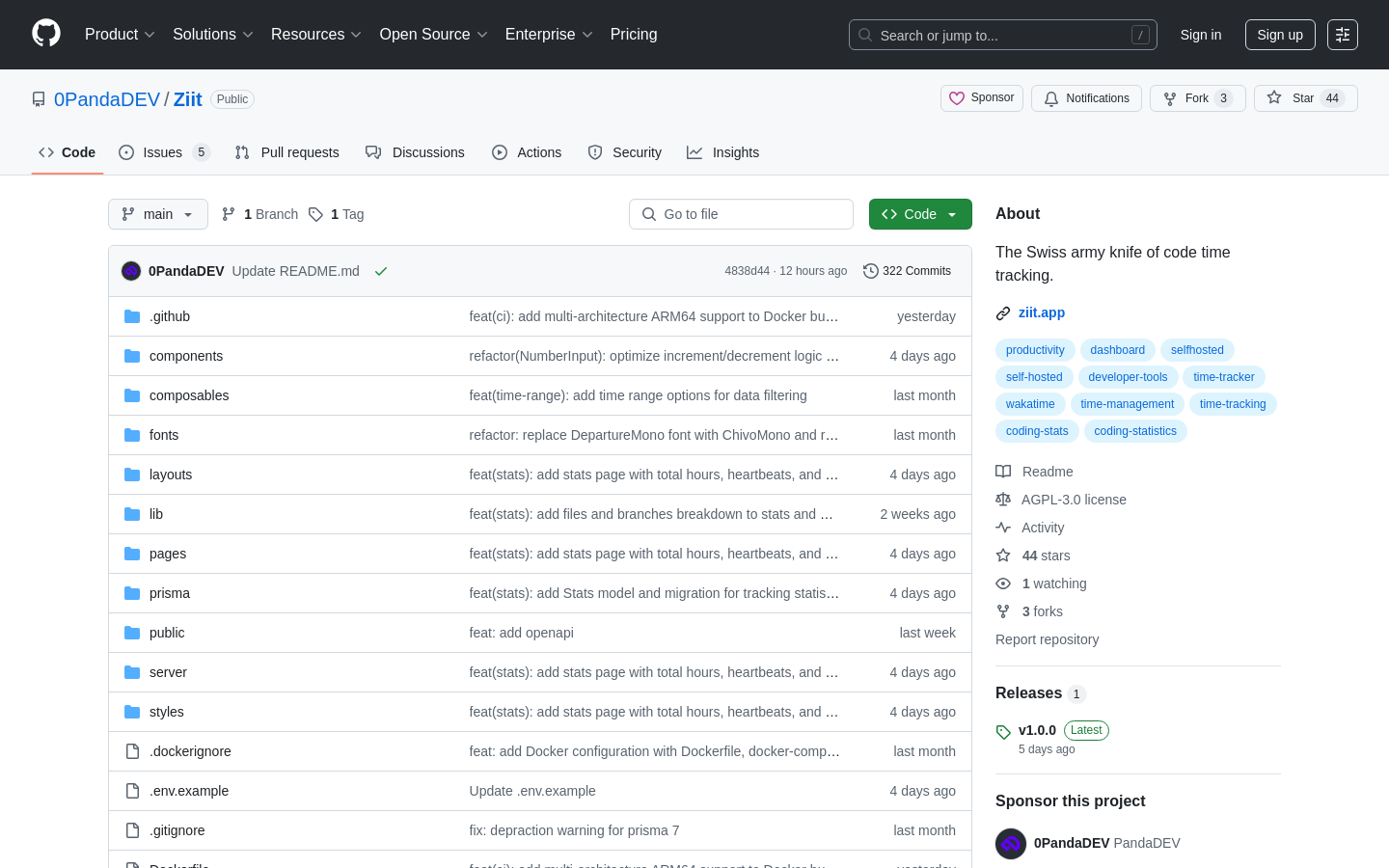Click the fork icon beside 3 forks

coord(1003,611)
